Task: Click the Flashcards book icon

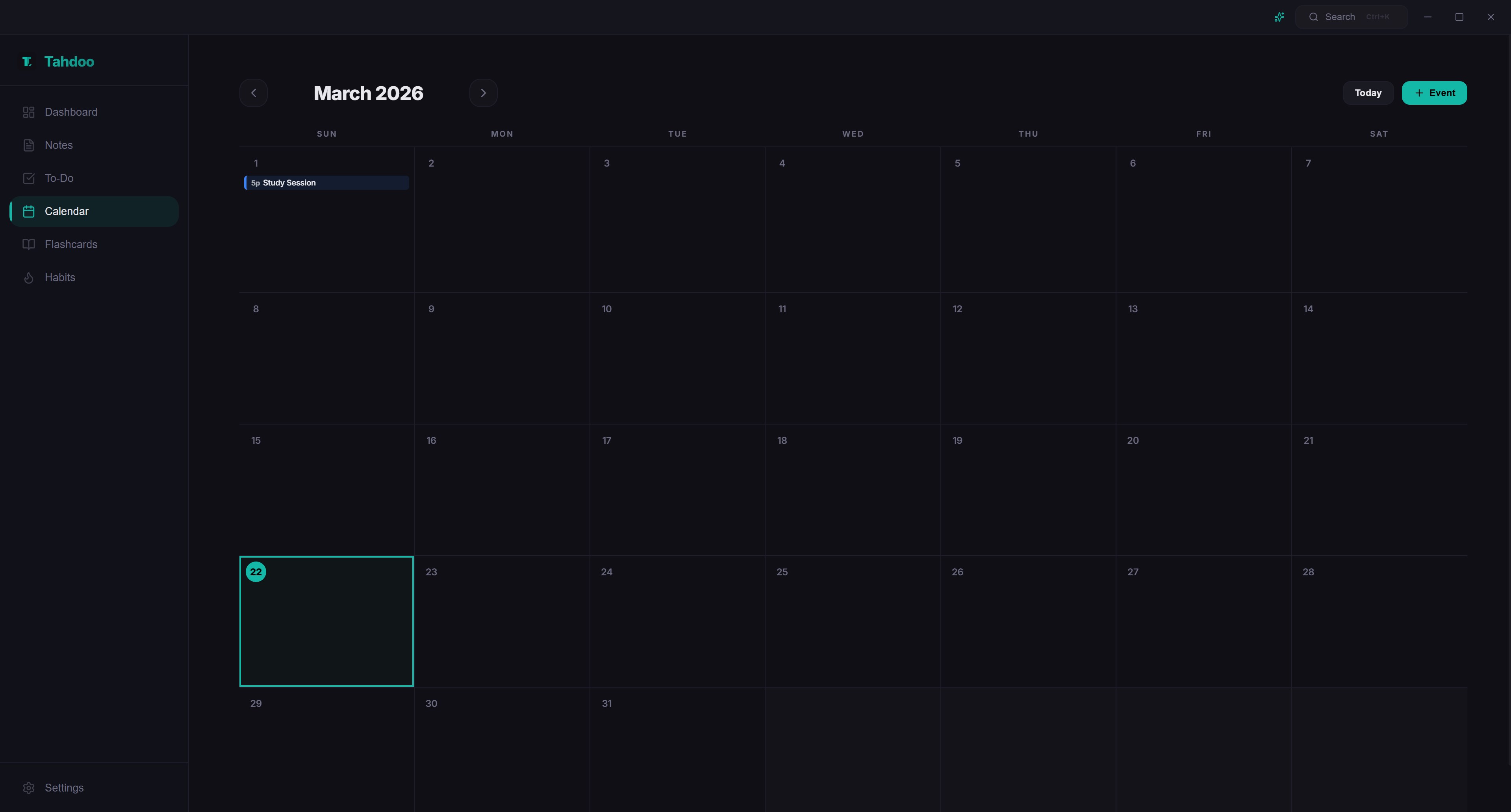Action: click(29, 244)
